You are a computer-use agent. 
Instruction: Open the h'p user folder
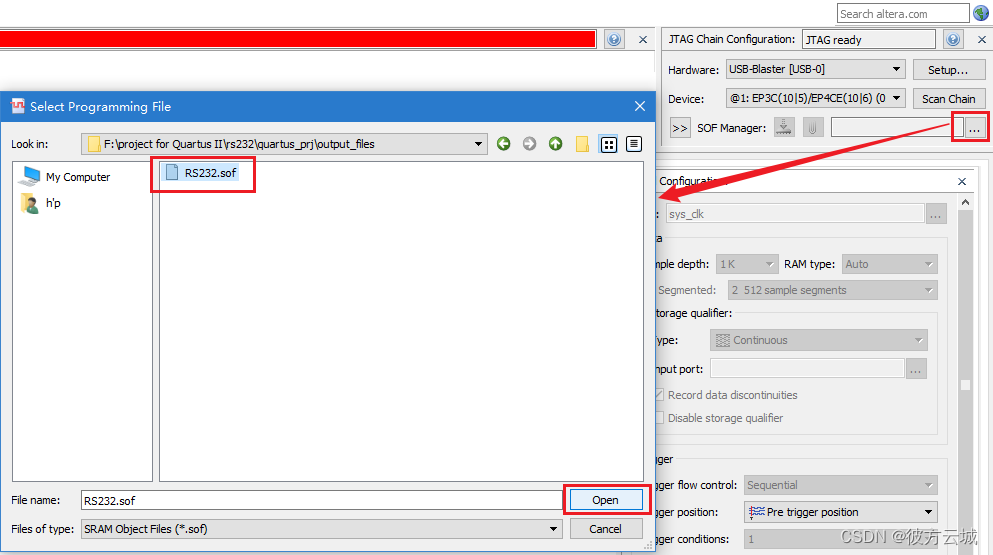click(x=41, y=203)
